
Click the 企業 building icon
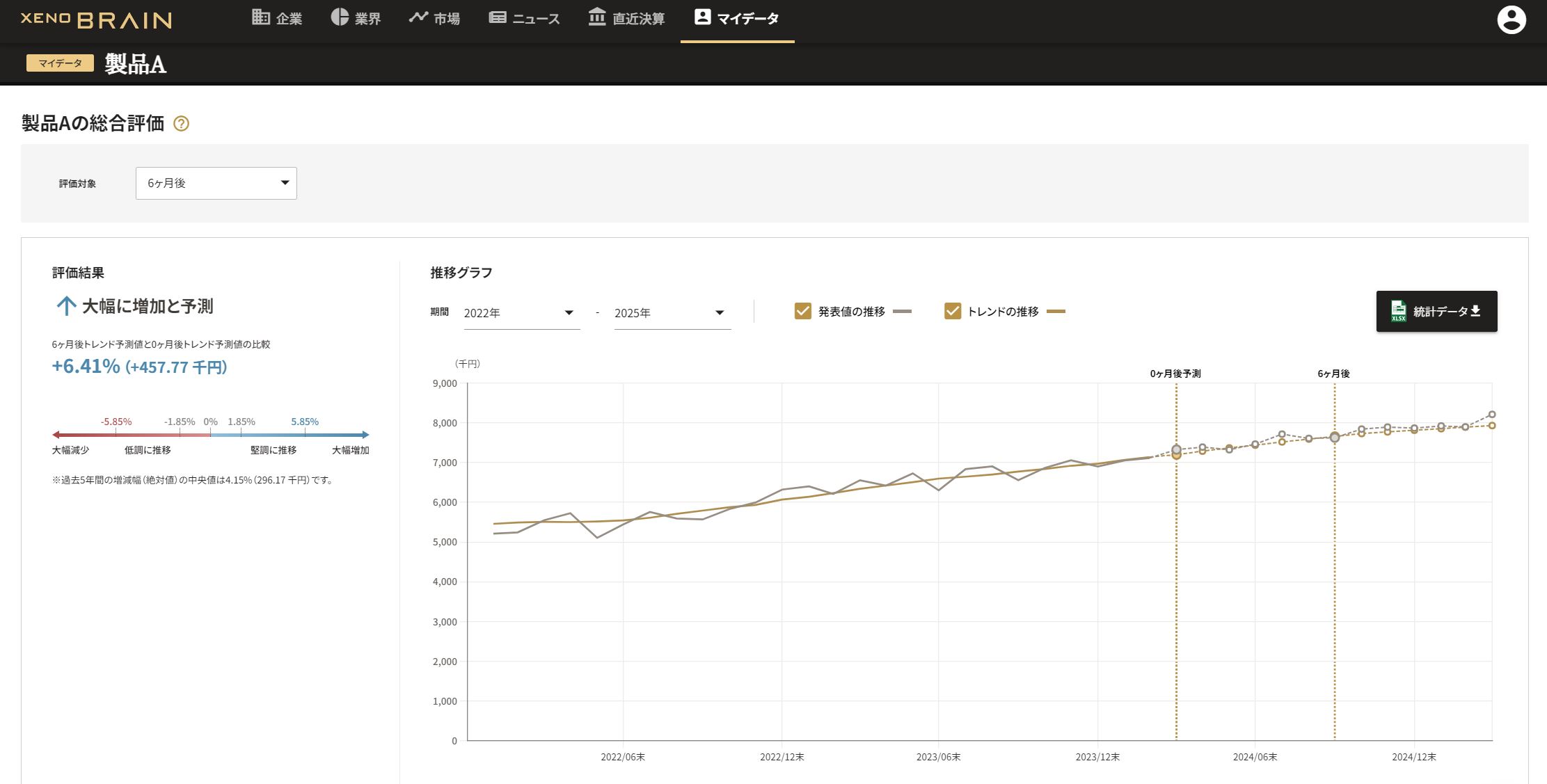tap(261, 17)
